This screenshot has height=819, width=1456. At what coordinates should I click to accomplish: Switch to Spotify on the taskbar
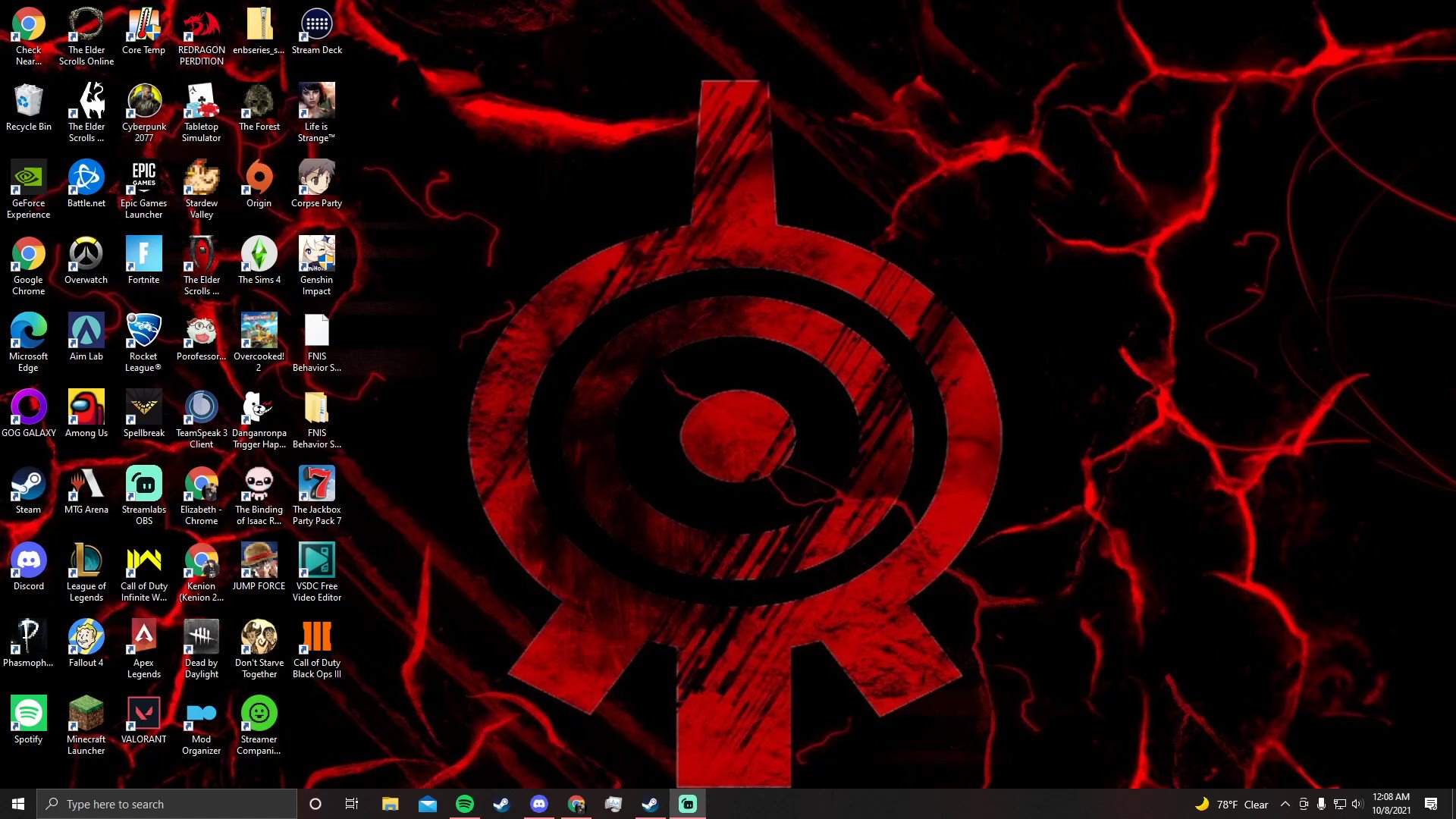465,804
